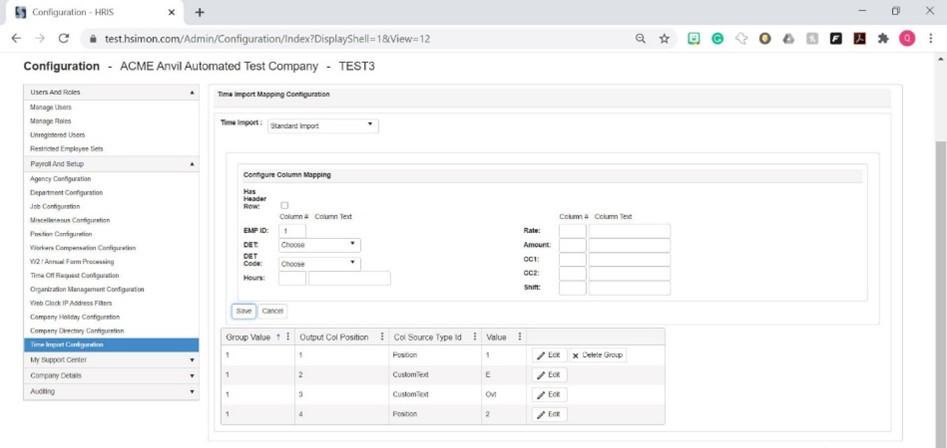Click the browser reload icon

click(x=63, y=39)
